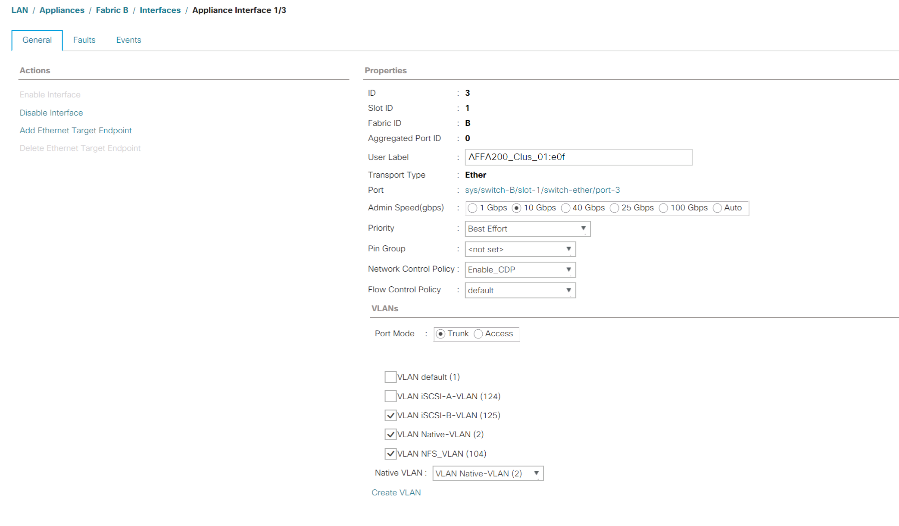The height and width of the screenshot is (526, 899).
Task: Open the Create VLAN link
Action: tap(396, 492)
